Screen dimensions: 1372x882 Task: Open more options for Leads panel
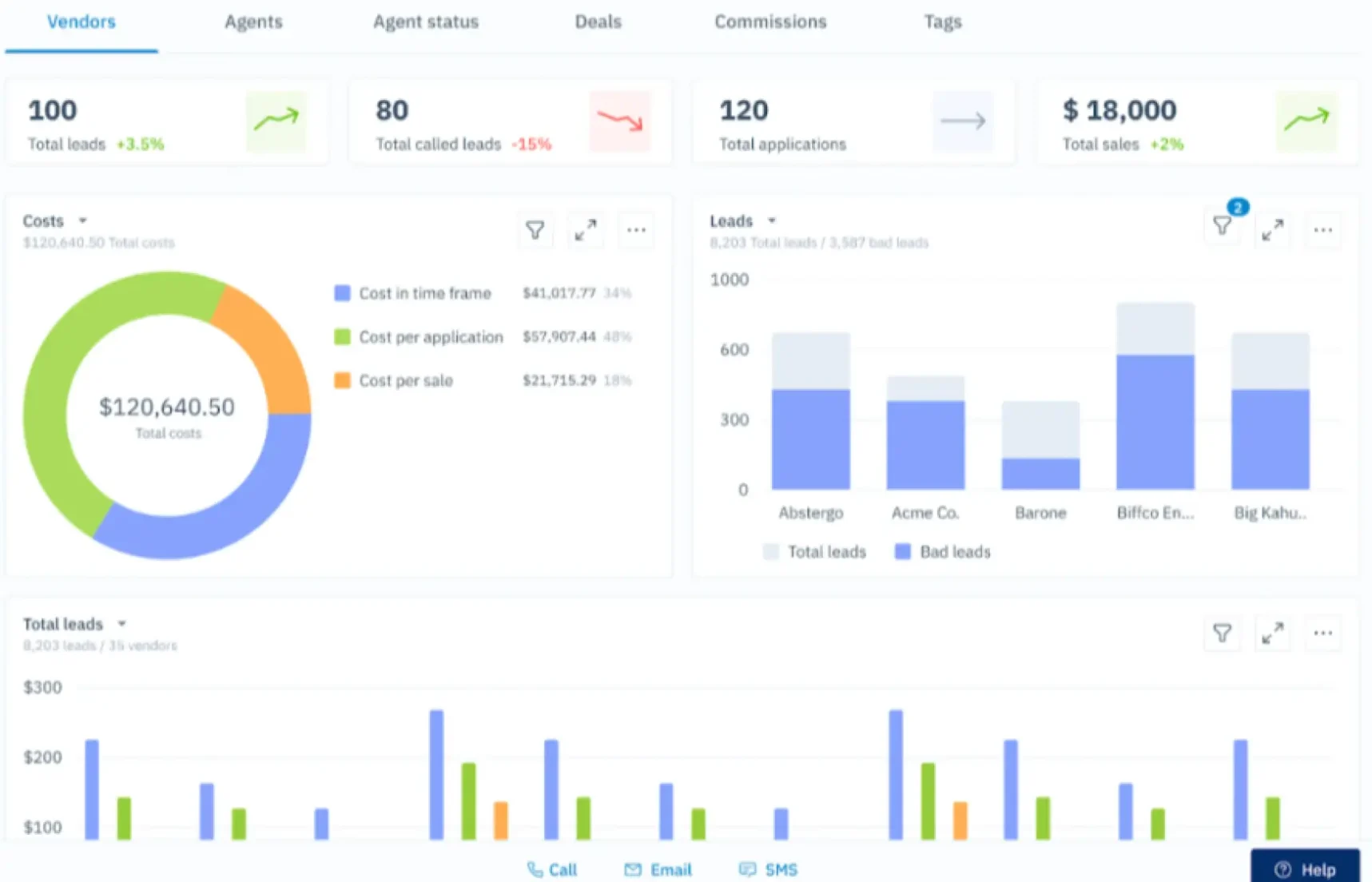click(1323, 230)
